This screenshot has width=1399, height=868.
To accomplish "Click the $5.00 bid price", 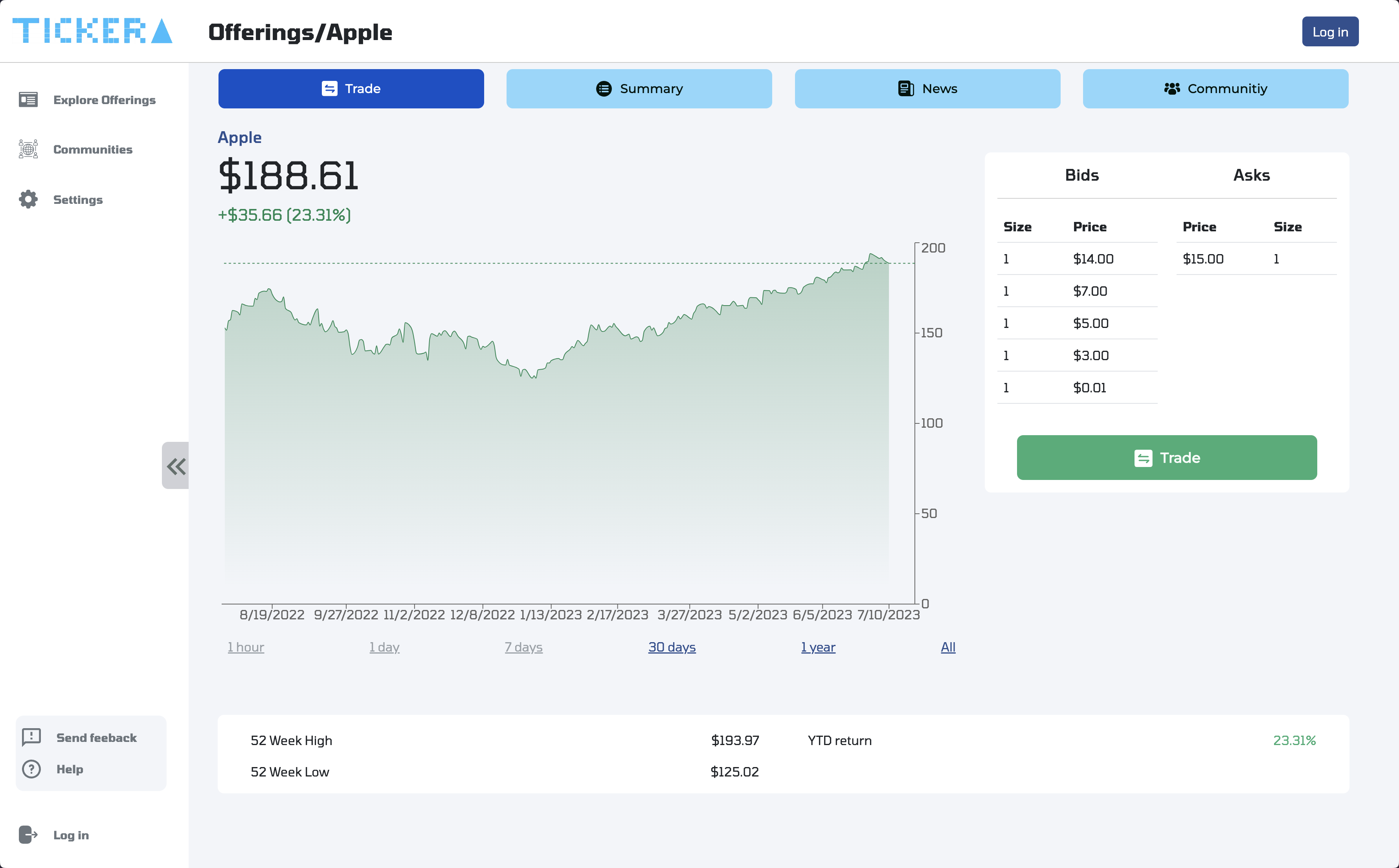I will coord(1091,323).
